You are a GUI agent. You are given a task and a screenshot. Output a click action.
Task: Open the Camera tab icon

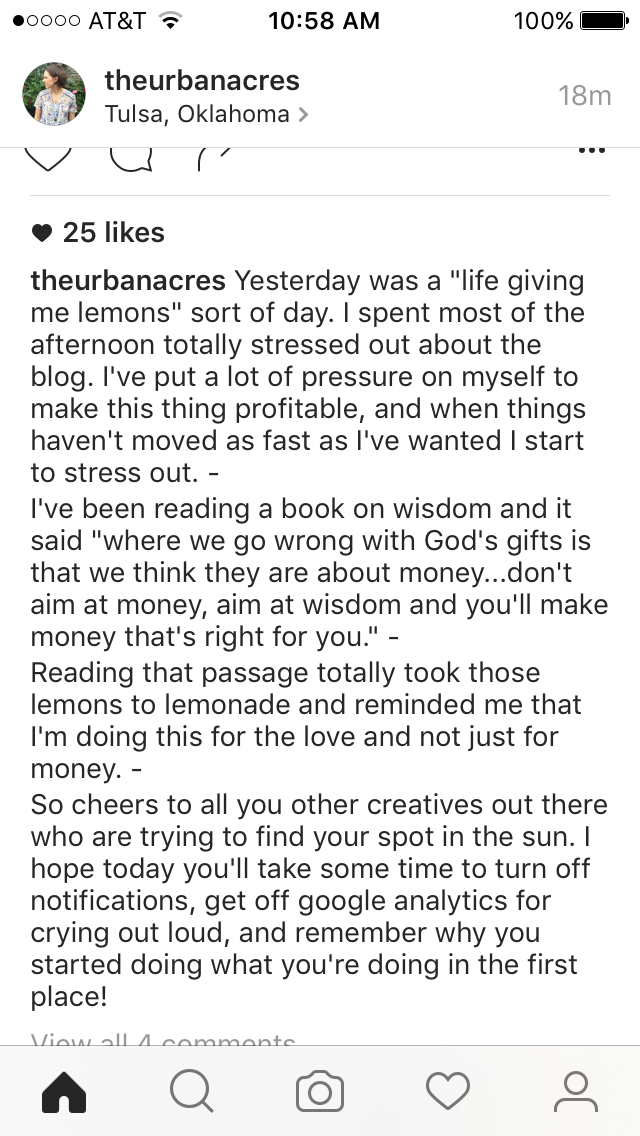coord(320,1091)
